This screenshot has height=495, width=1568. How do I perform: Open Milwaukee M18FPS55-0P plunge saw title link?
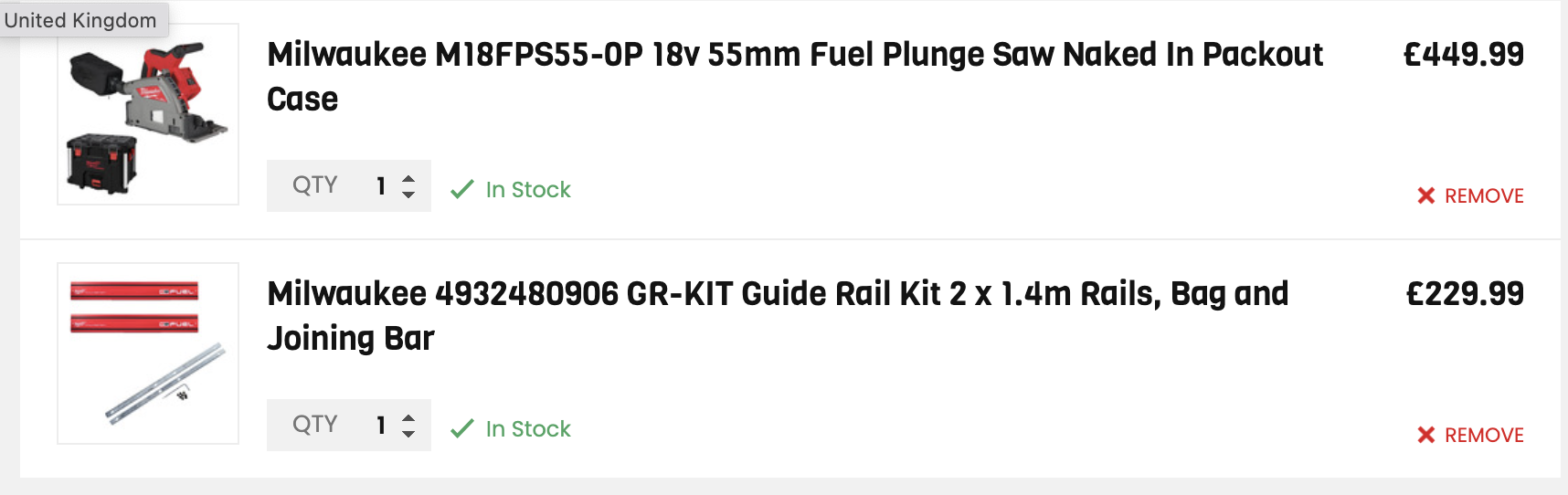pos(795,77)
